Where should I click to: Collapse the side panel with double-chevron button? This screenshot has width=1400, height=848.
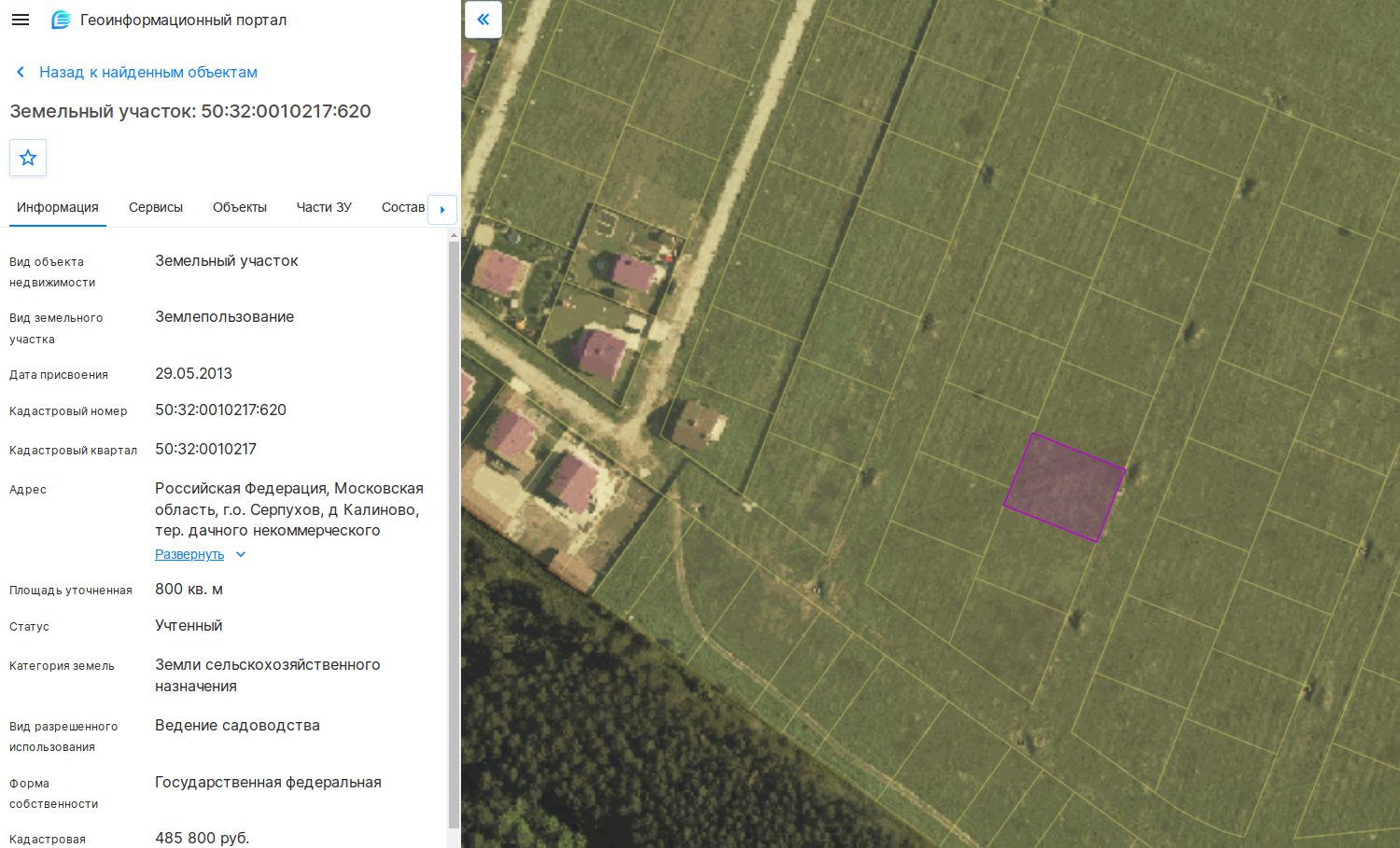(x=483, y=19)
